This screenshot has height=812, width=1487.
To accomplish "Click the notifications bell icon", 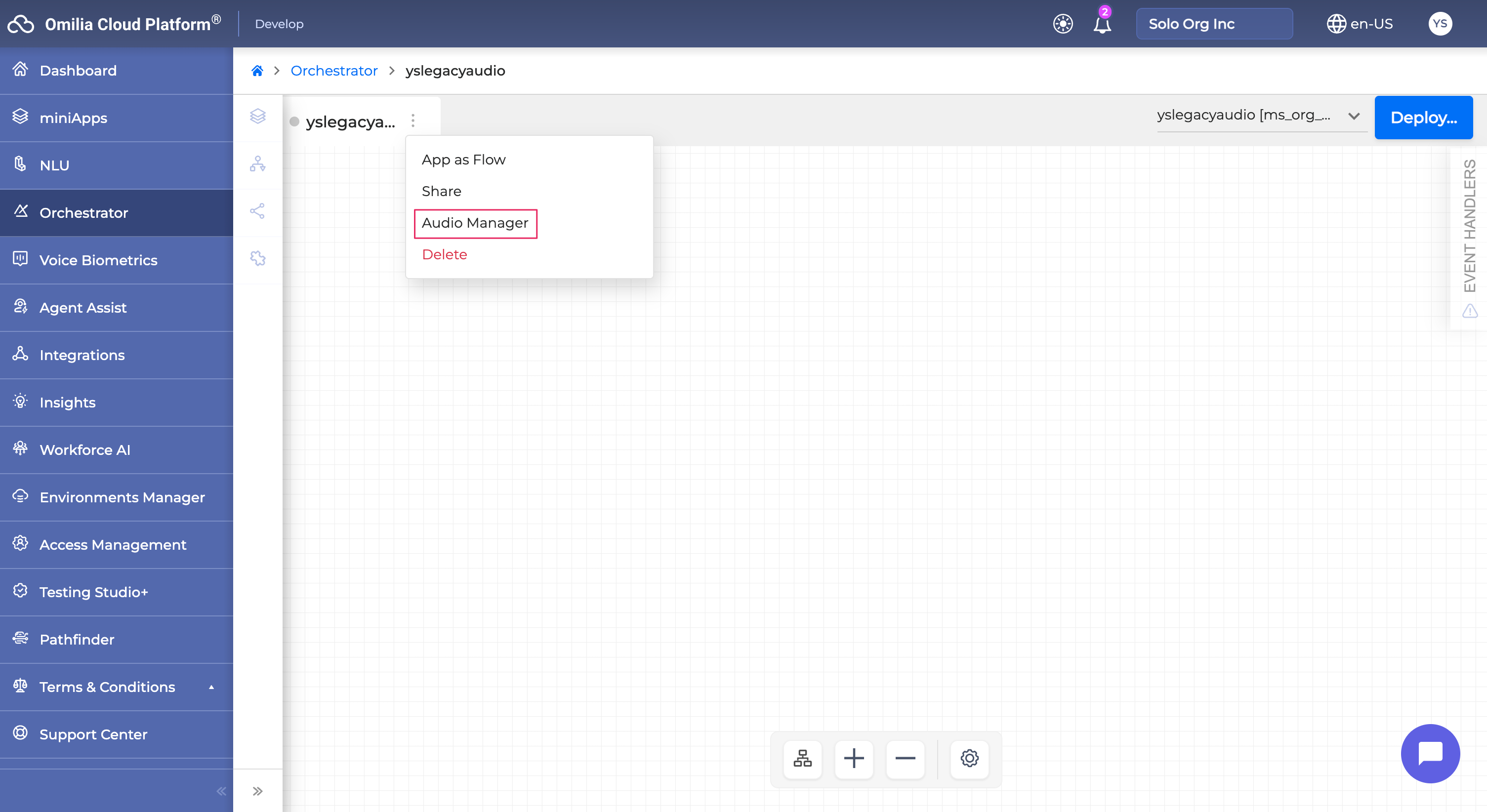I will 1101,24.
